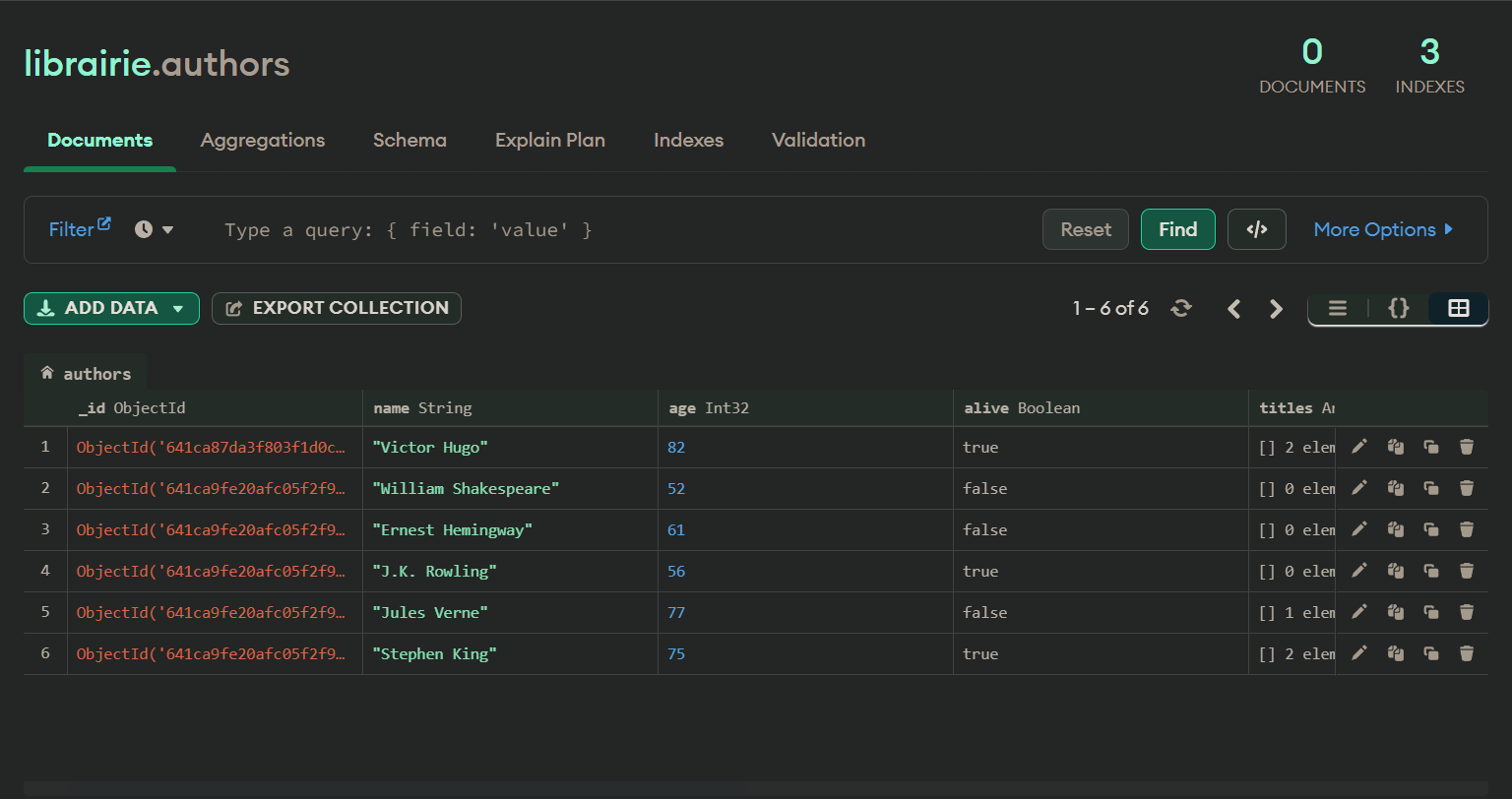The width and height of the screenshot is (1512, 799).
Task: Open the Documents tab
Action: (x=99, y=140)
